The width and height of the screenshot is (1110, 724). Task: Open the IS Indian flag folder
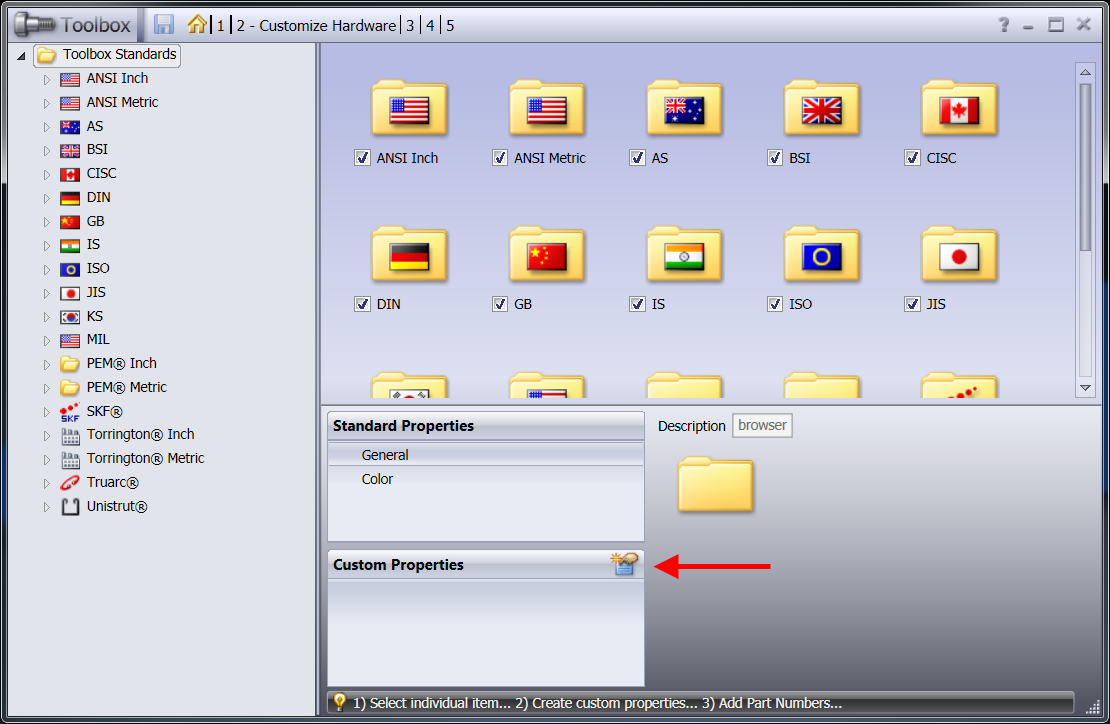pyautogui.click(x=684, y=255)
